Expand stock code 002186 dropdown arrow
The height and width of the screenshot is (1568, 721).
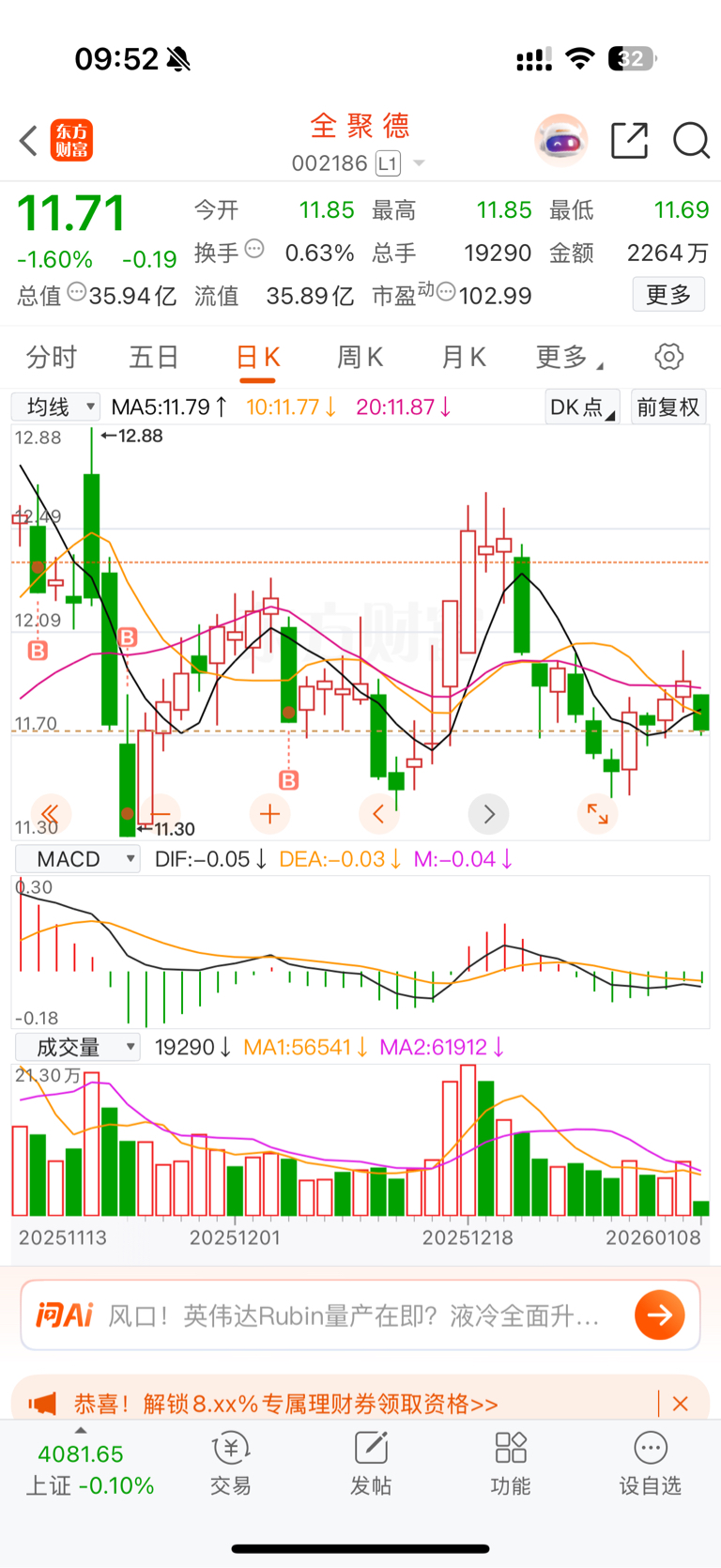point(419,163)
